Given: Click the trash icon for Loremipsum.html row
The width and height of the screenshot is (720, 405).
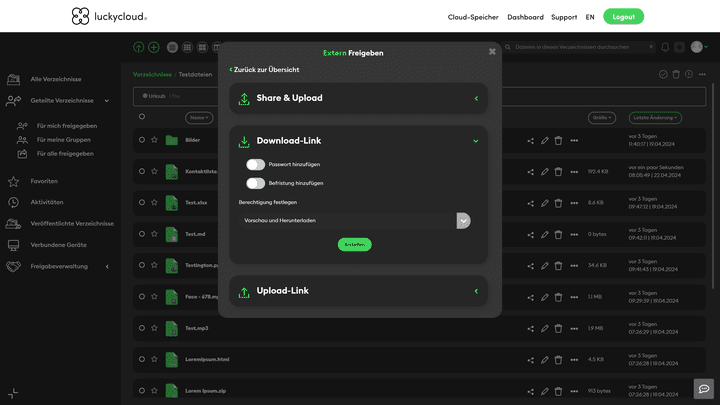Looking at the screenshot, I should click(x=559, y=359).
